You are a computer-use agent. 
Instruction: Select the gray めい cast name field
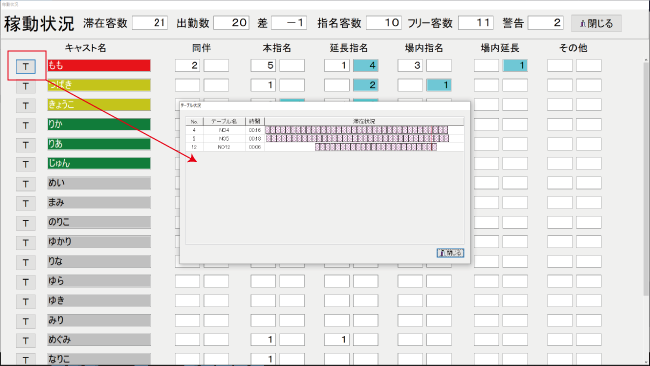pyautogui.click(x=99, y=183)
